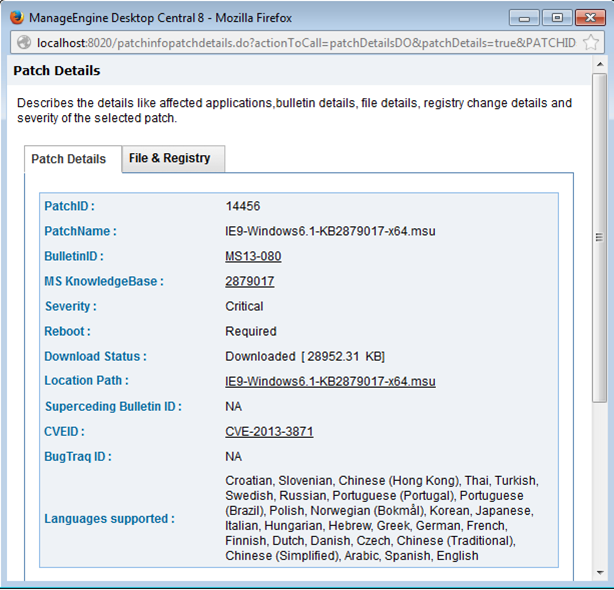Click the CVEID label

[x=64, y=431]
